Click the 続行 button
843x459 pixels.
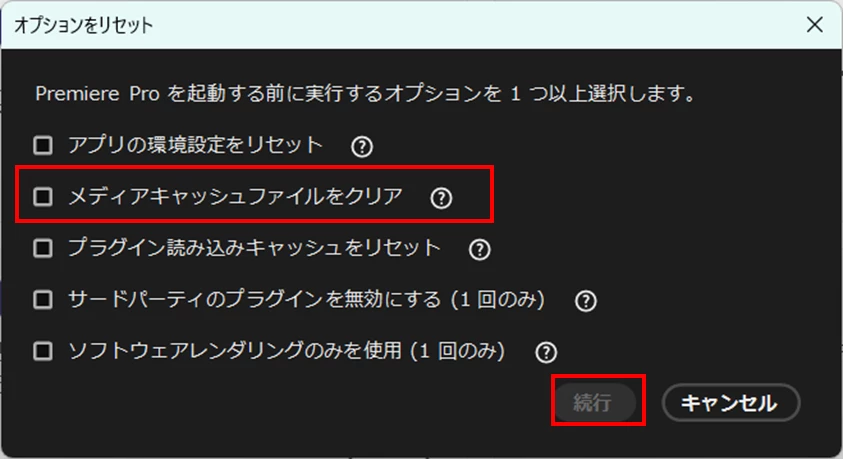[x=594, y=402]
